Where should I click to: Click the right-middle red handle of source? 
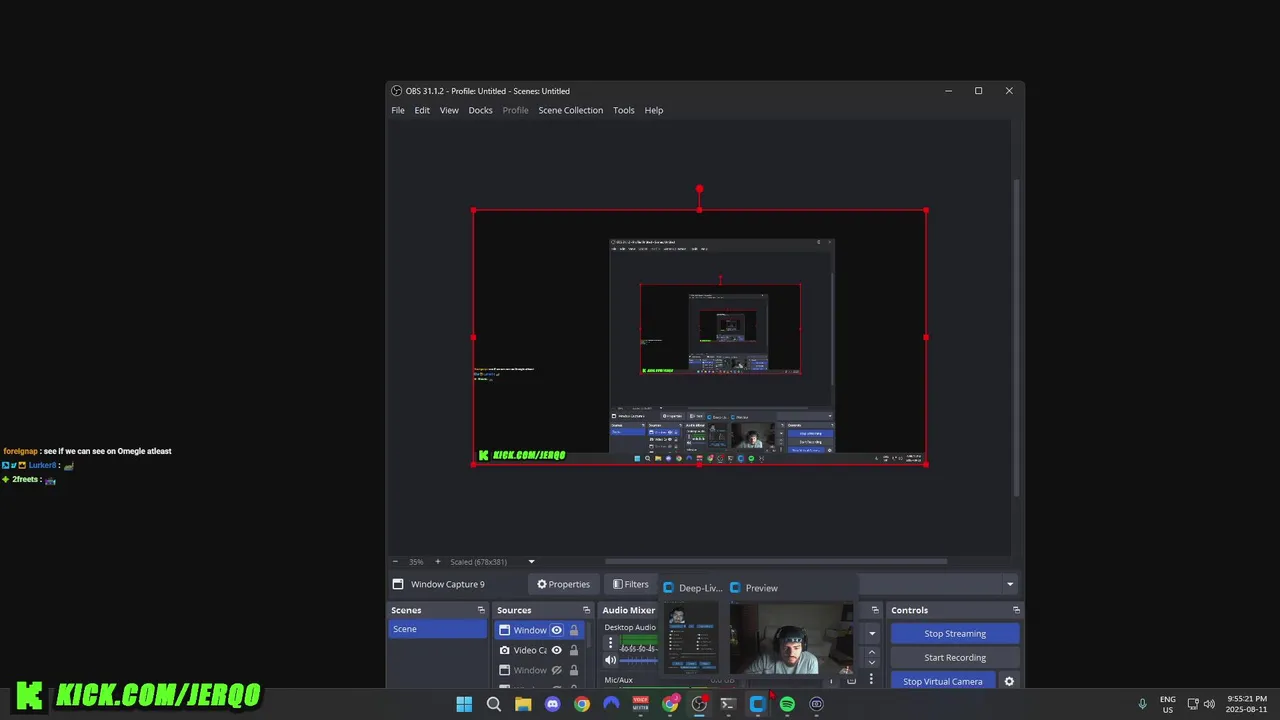[x=926, y=337]
